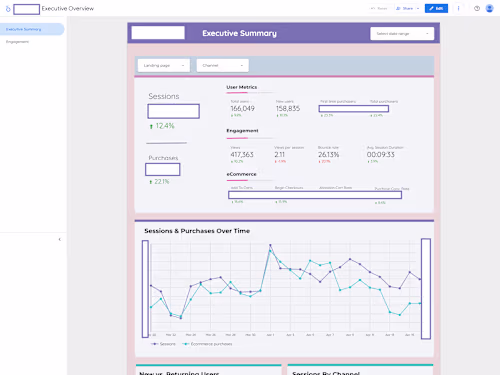500x375 pixels.
Task: Click the Total users value 166,049
Action: (x=242, y=108)
